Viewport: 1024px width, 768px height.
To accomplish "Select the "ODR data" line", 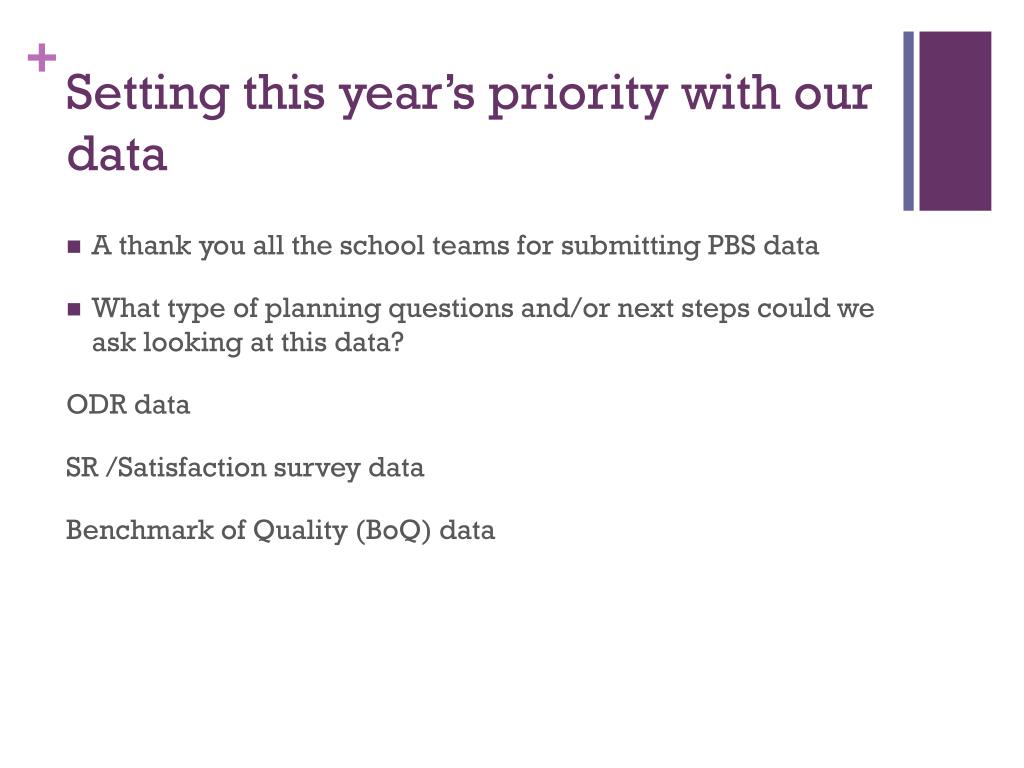I will pyautogui.click(x=128, y=405).
